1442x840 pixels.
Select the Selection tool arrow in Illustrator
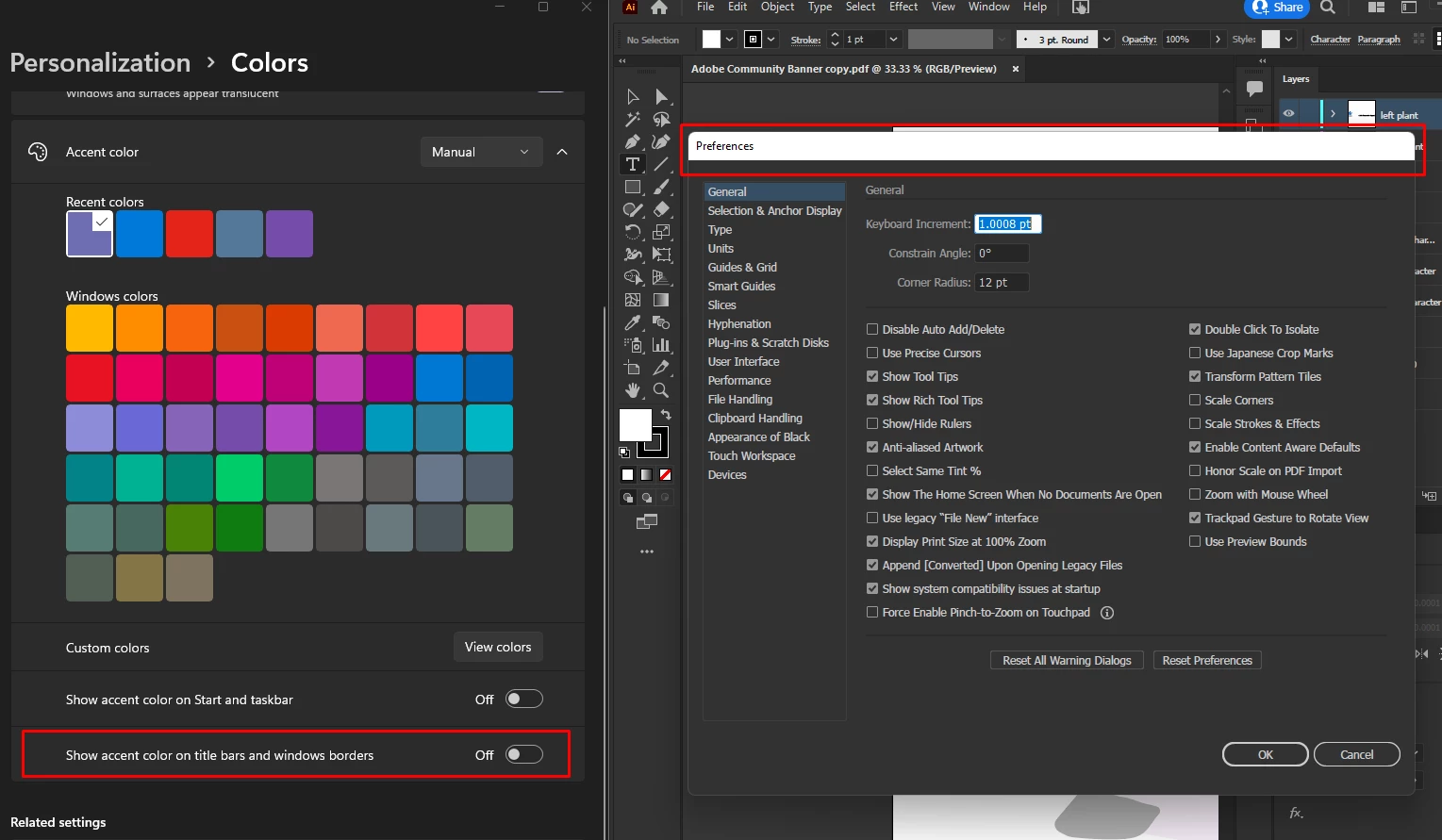[x=633, y=97]
